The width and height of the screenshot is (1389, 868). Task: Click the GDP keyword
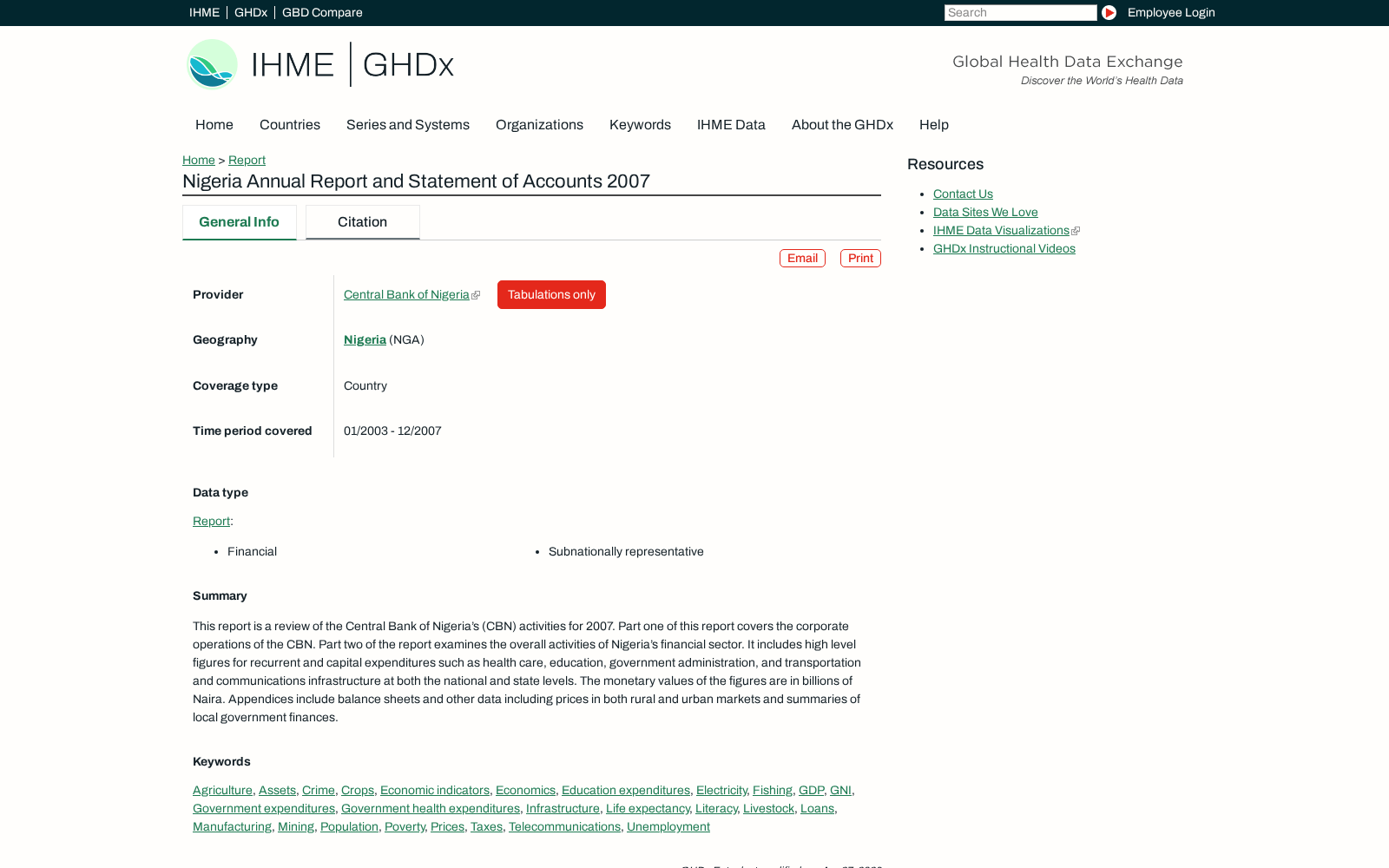click(811, 791)
